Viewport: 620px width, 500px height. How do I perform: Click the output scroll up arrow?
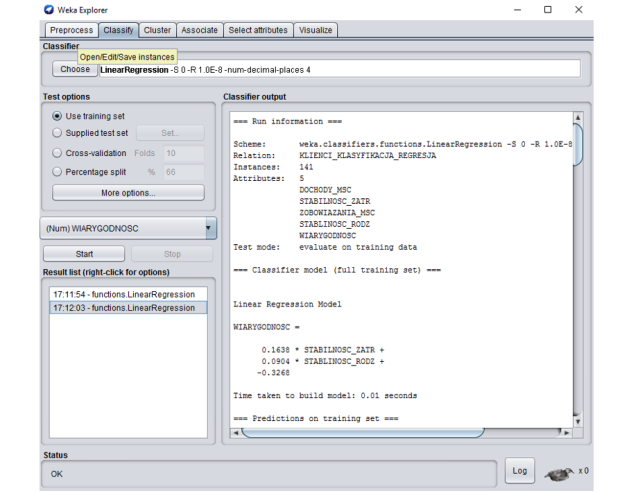pyautogui.click(x=578, y=117)
